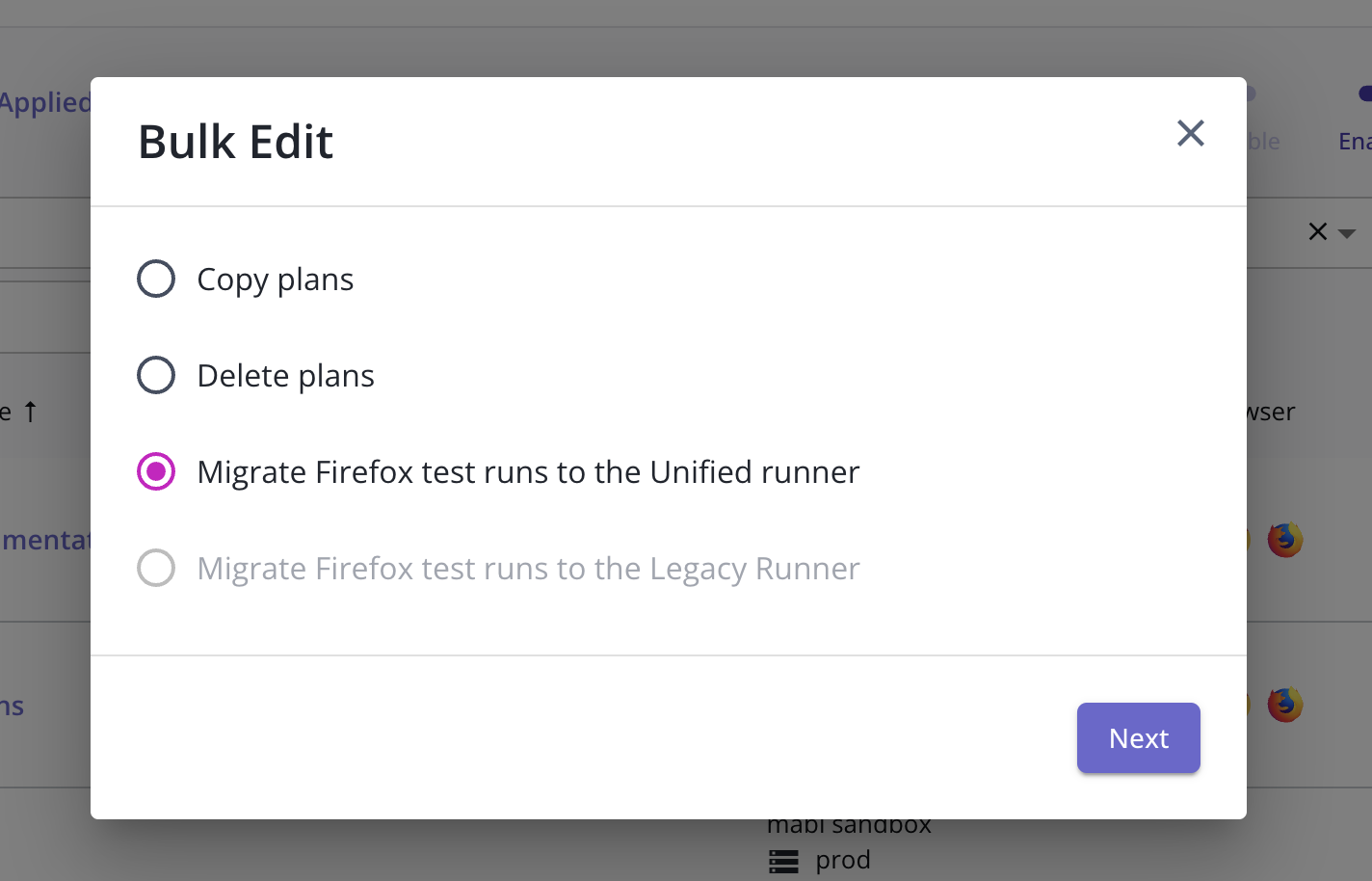Click the Delete plans label text
Viewport: 1372px width, 881px height.
click(x=285, y=376)
